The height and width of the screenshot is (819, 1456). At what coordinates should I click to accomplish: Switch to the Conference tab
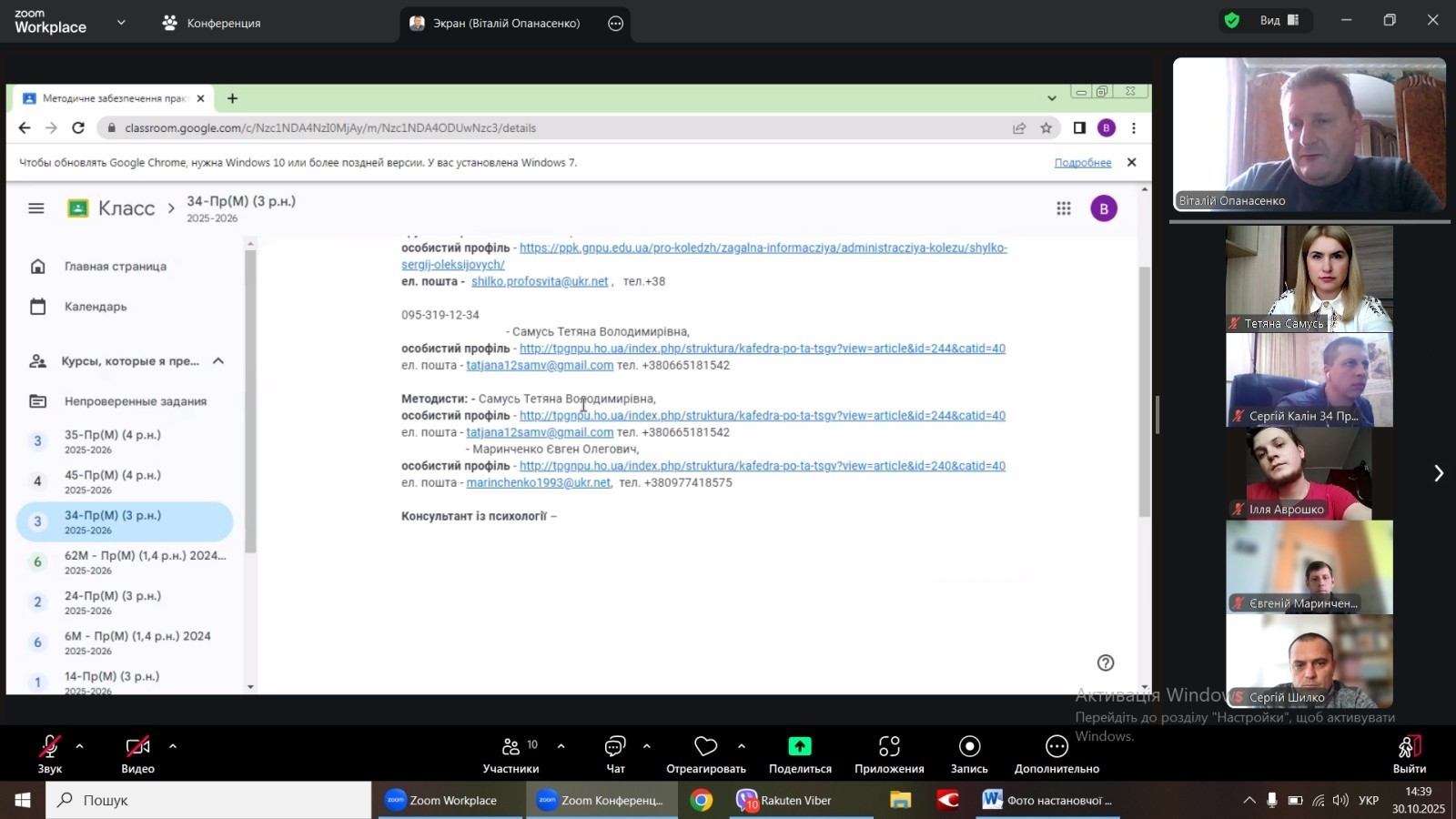(x=211, y=24)
